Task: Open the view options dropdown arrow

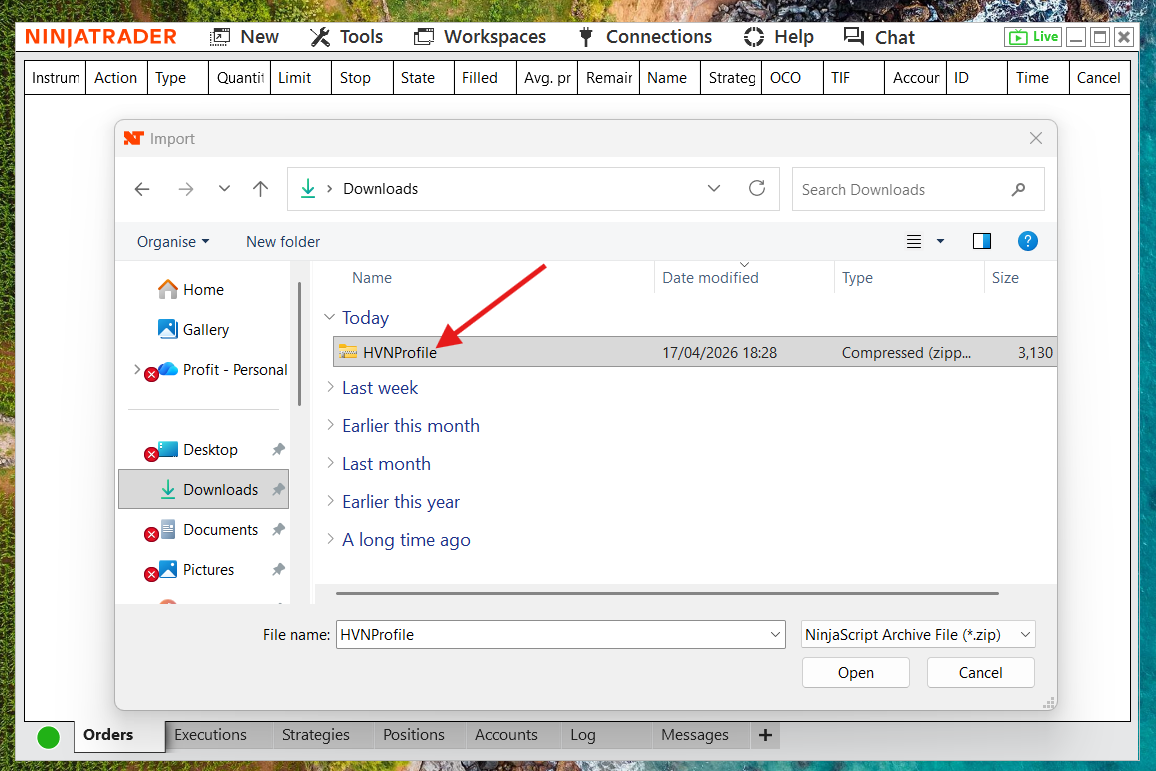Action: click(x=940, y=241)
